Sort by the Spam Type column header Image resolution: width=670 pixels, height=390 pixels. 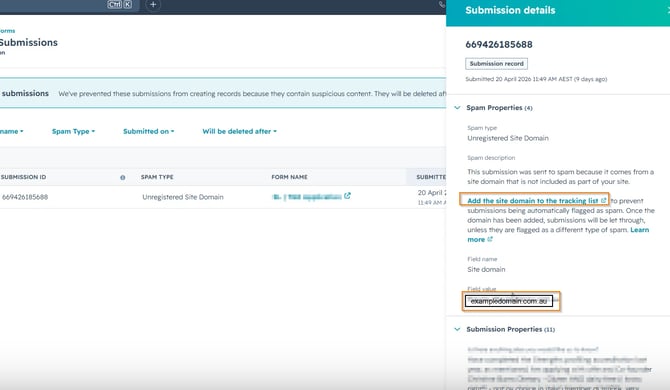click(157, 177)
